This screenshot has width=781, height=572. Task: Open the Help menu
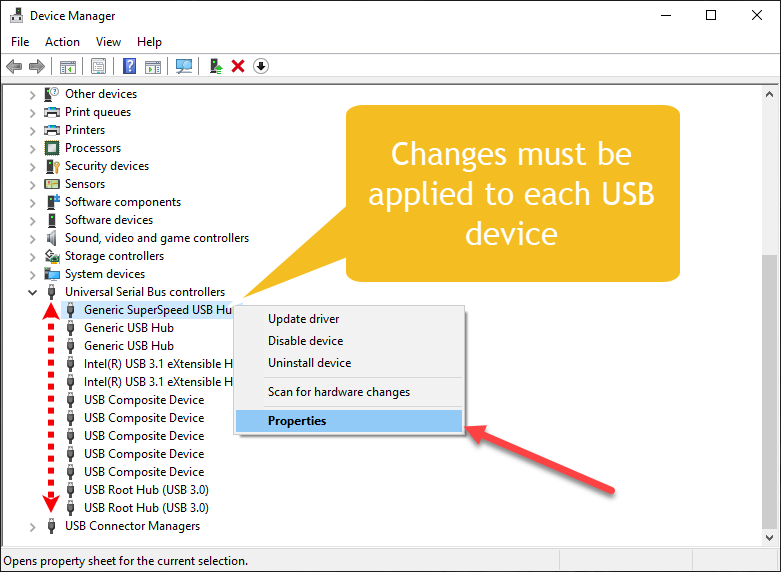pyautogui.click(x=149, y=42)
